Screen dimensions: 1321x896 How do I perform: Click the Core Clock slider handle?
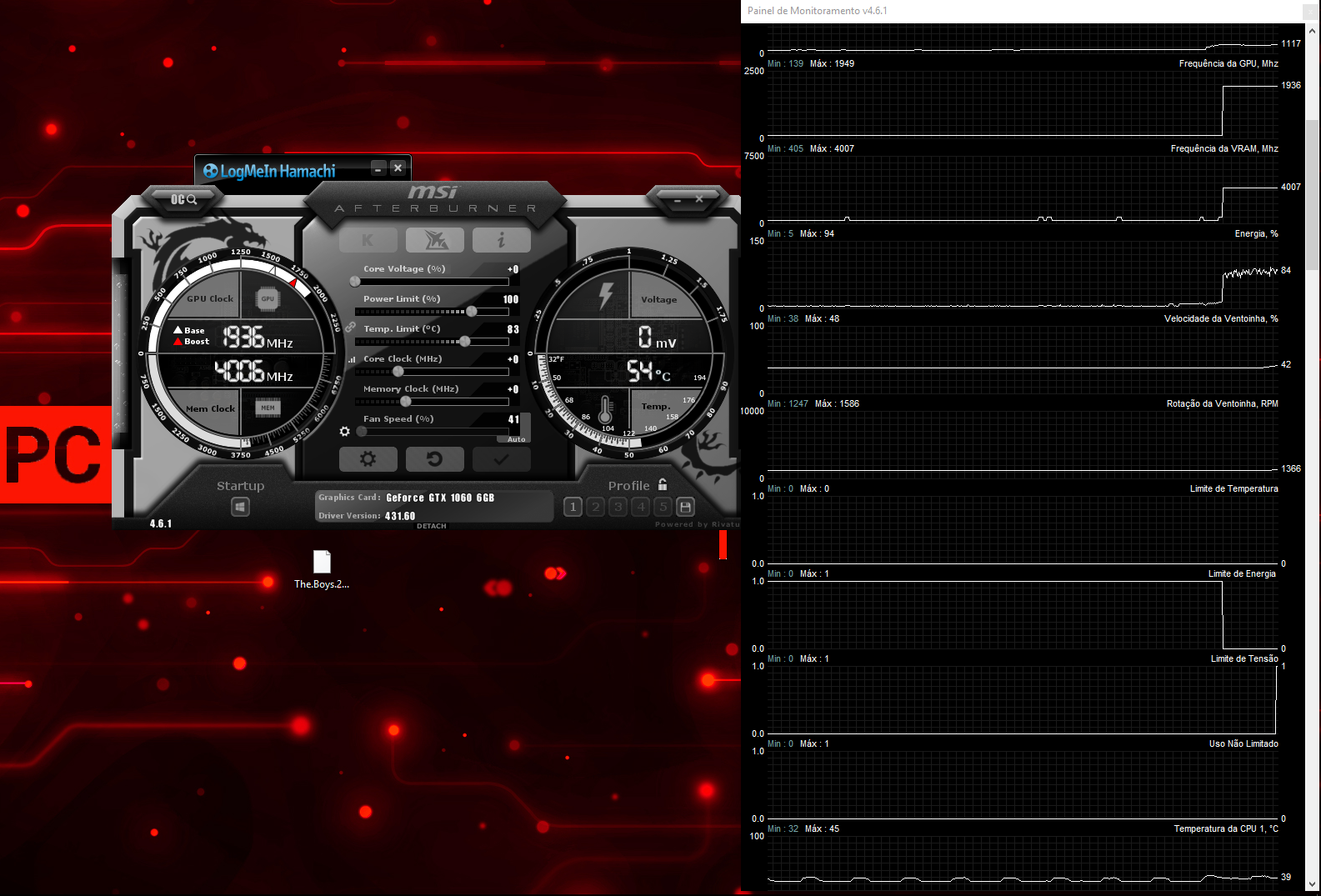point(398,371)
